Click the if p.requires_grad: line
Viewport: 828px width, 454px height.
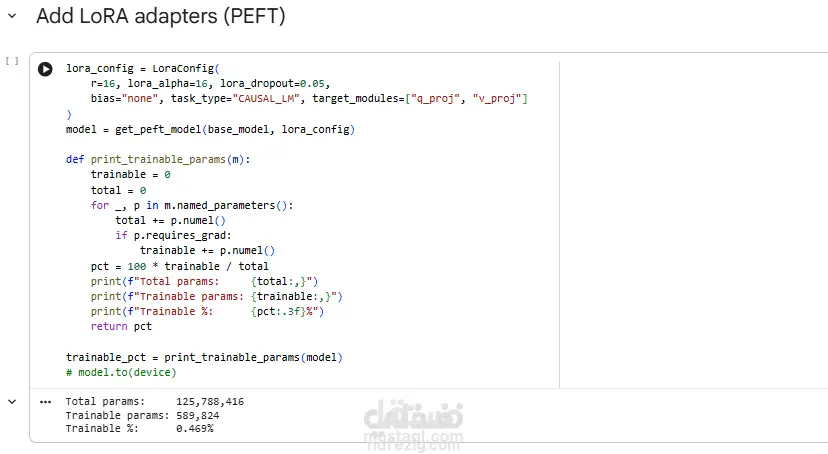tap(173, 235)
